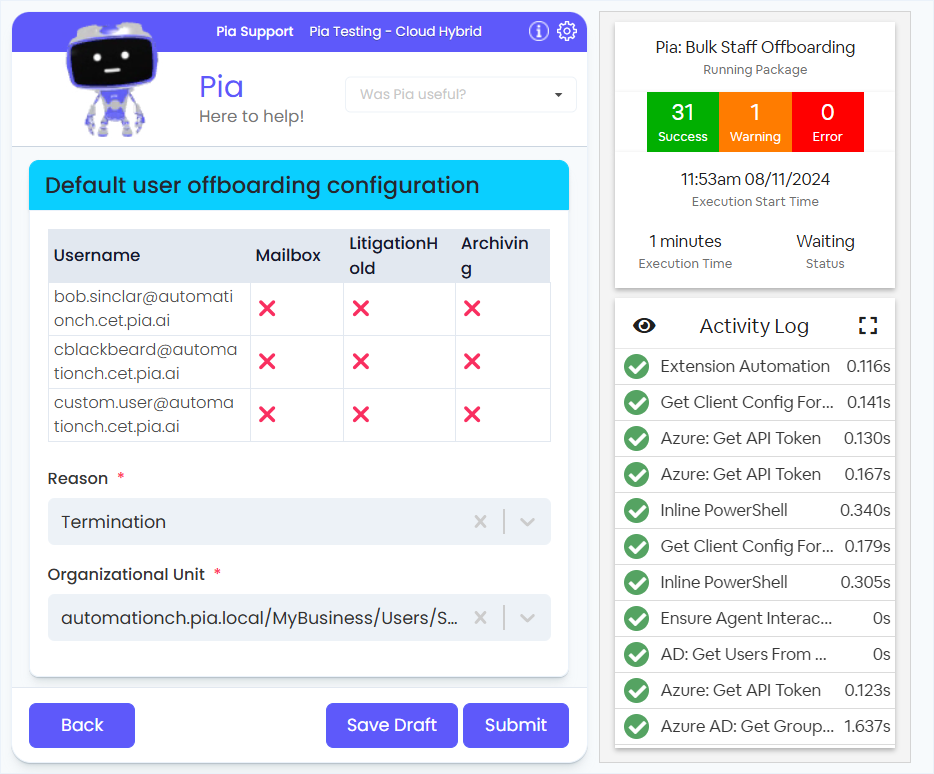Click the Pia robot avatar

click(x=112, y=79)
